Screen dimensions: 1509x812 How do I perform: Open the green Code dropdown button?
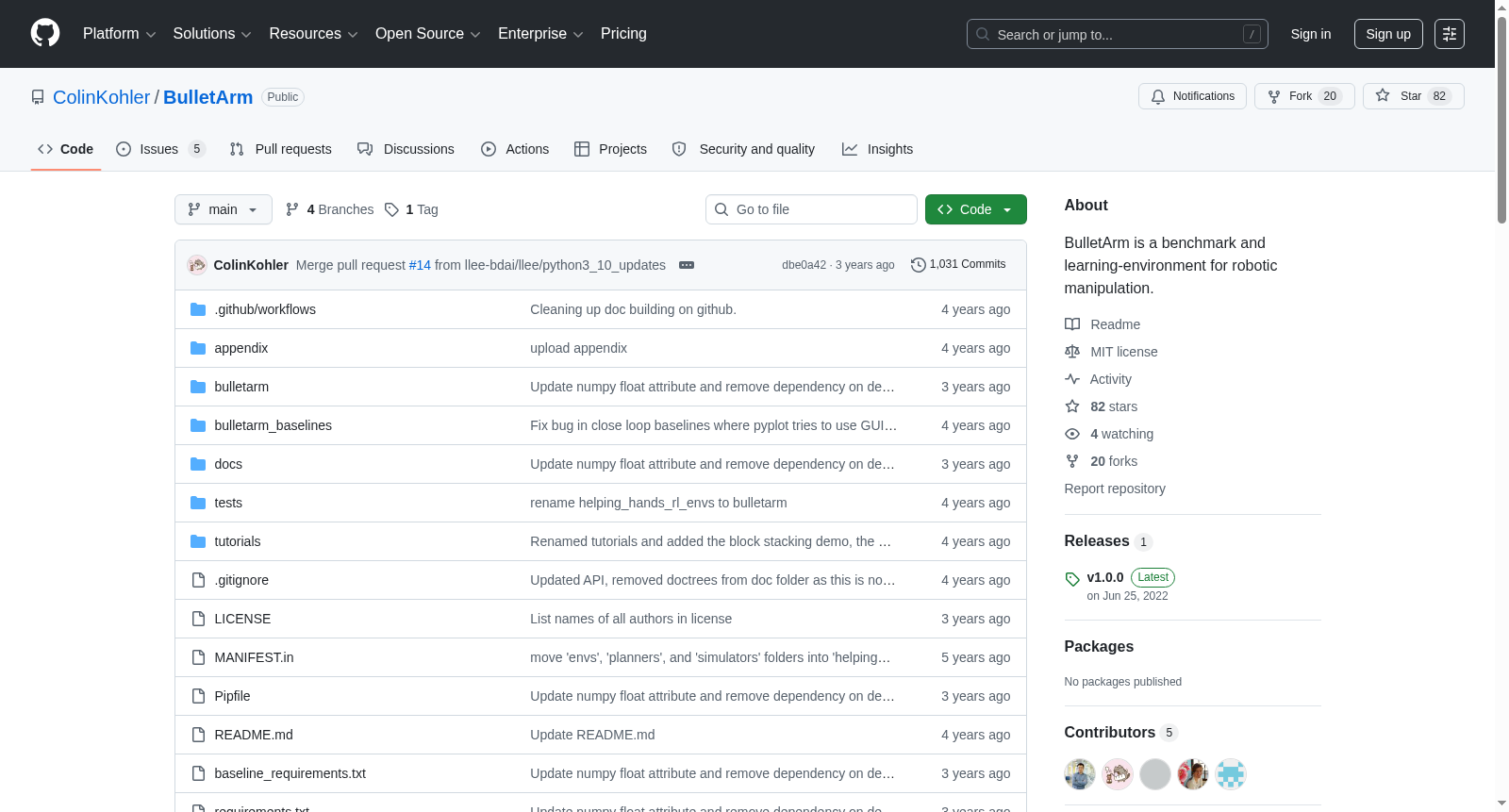pyautogui.click(x=976, y=209)
